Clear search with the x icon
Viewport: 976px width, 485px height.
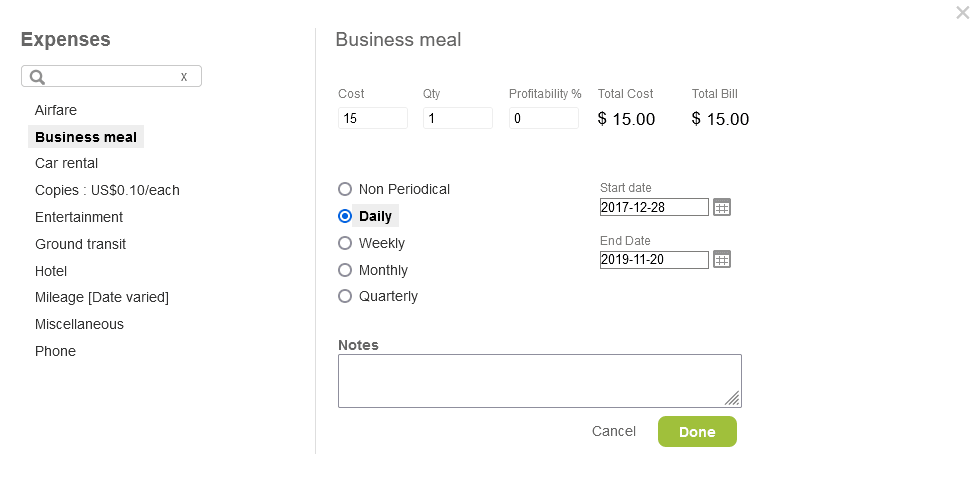(184, 76)
